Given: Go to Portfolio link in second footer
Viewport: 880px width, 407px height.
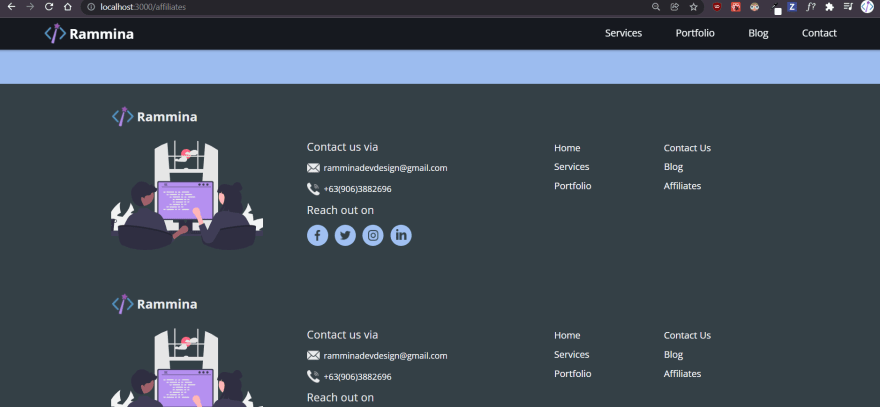Looking at the screenshot, I should [572, 373].
